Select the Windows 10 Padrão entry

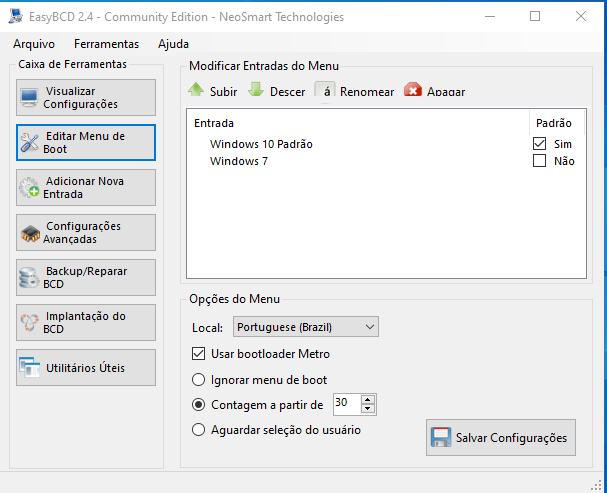coord(261,144)
